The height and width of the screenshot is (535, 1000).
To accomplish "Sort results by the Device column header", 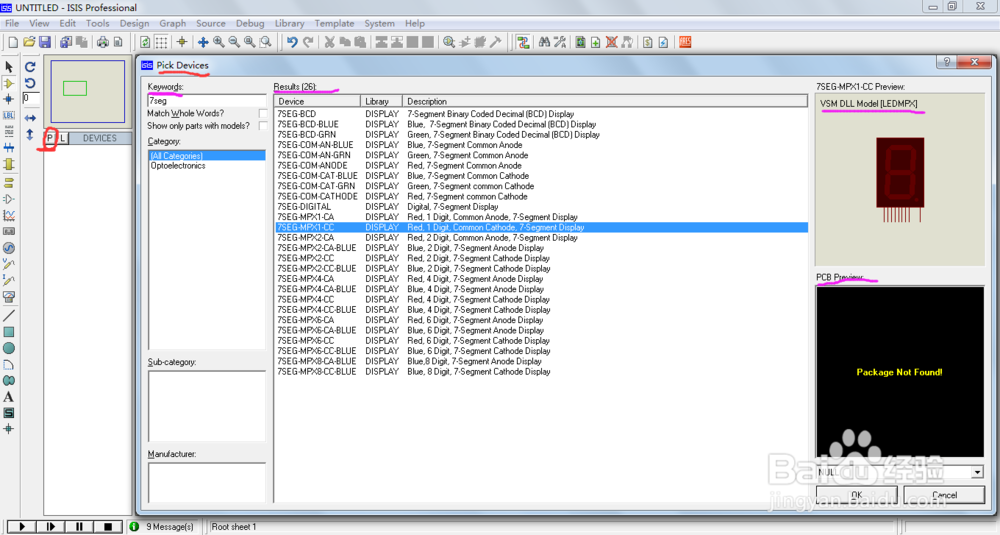I will point(318,101).
